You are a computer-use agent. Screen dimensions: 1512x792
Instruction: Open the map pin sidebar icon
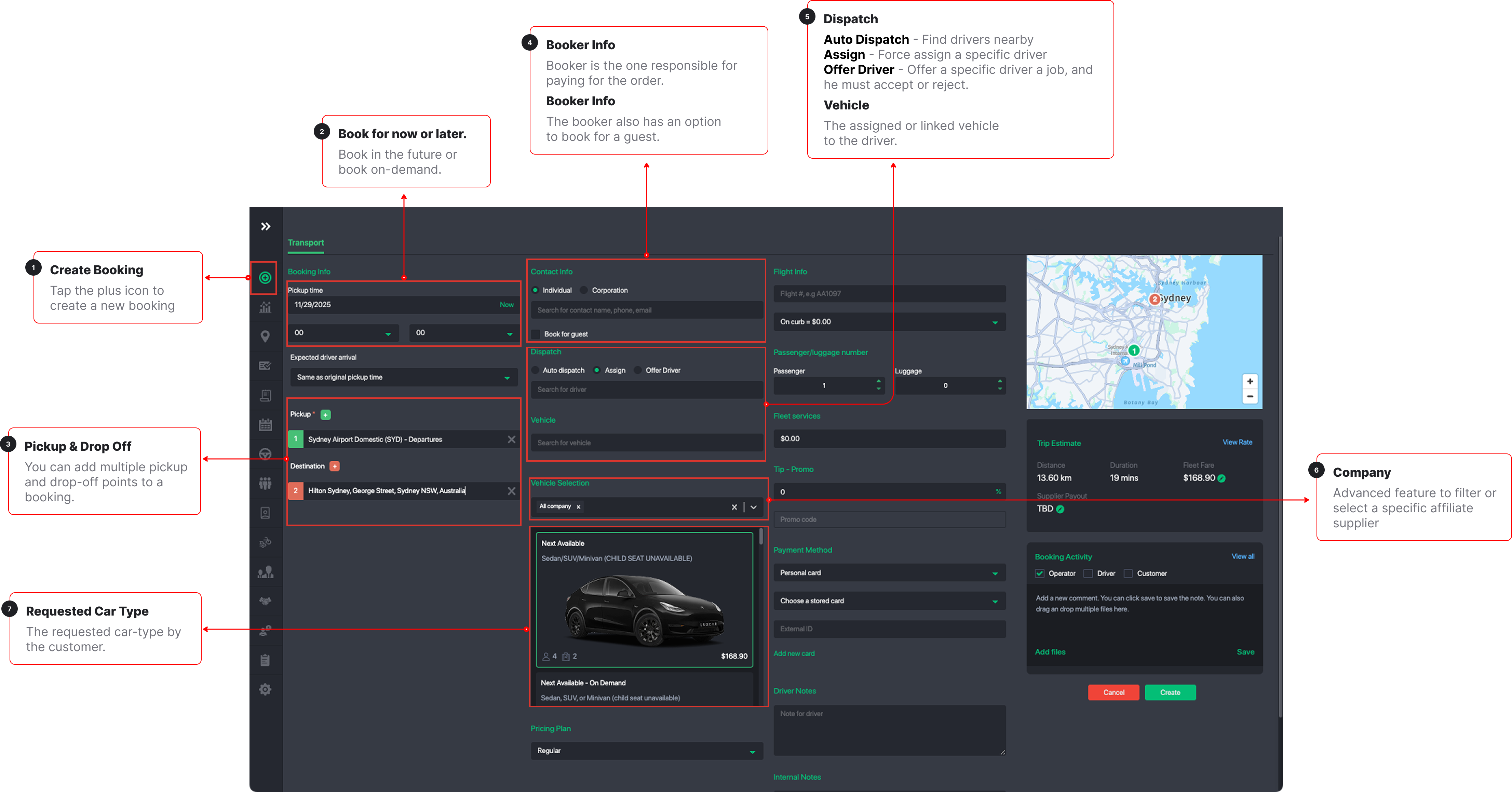[265, 336]
